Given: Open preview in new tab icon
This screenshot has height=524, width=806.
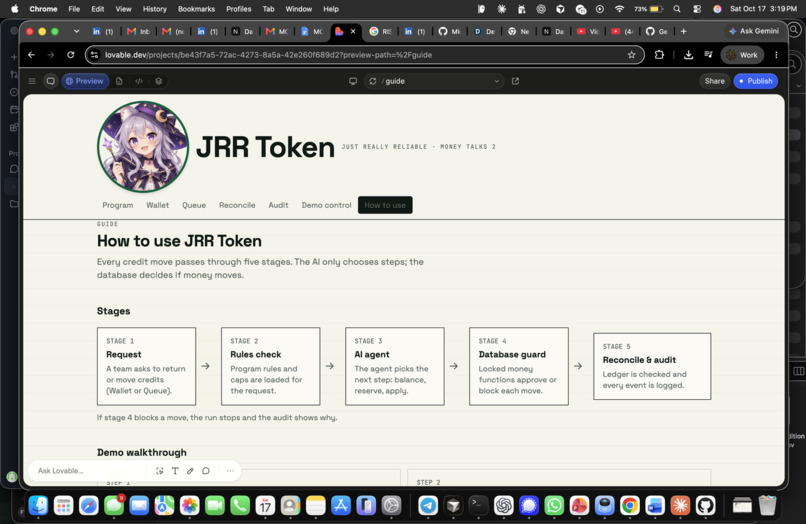Looking at the screenshot, I should [515, 81].
